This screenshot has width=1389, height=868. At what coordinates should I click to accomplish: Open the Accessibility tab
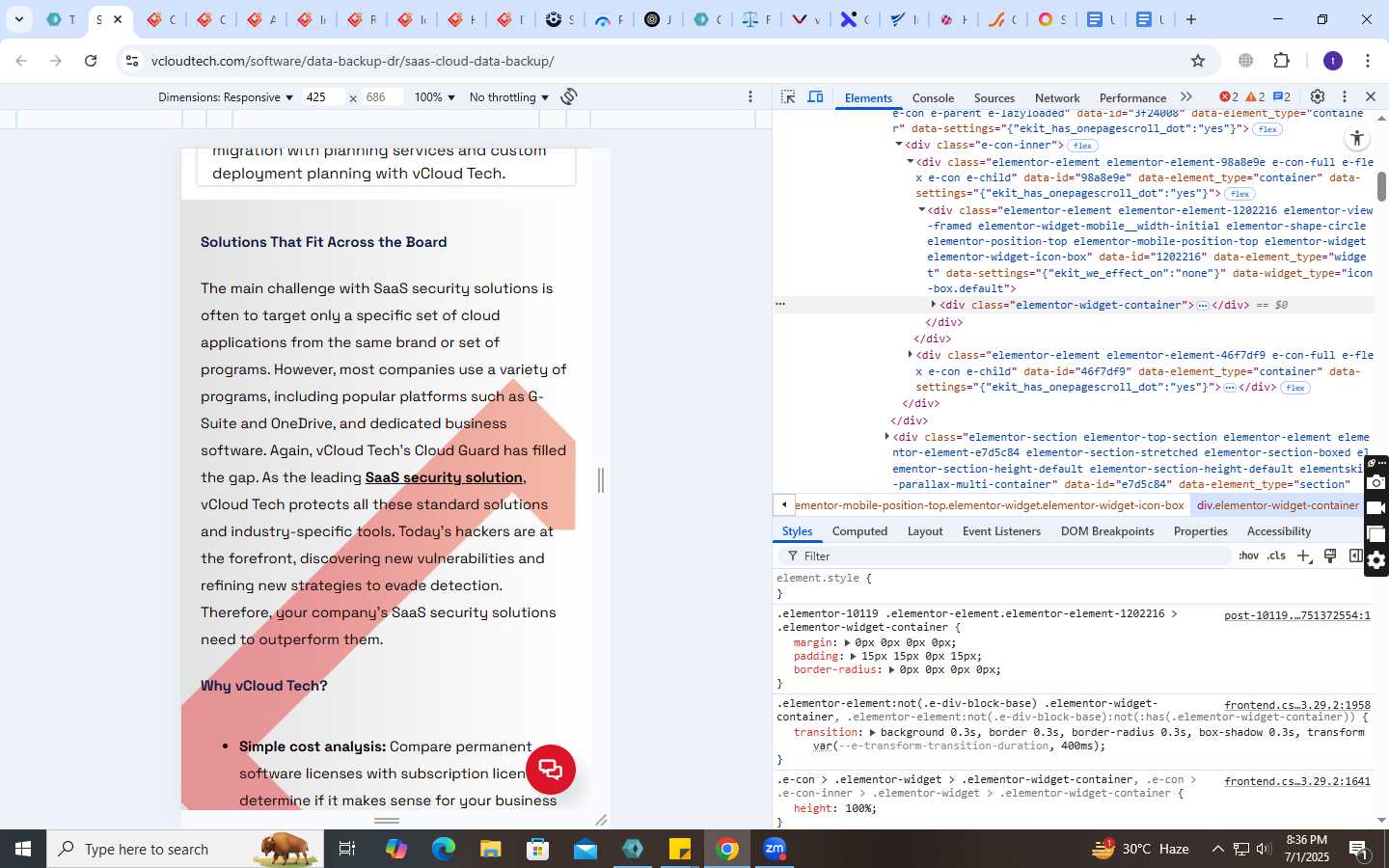(1279, 531)
